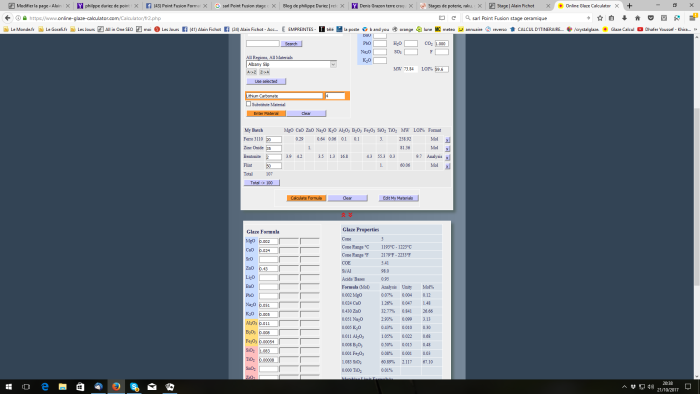
Task: Sort materials A to Z
Action: coord(252,72)
